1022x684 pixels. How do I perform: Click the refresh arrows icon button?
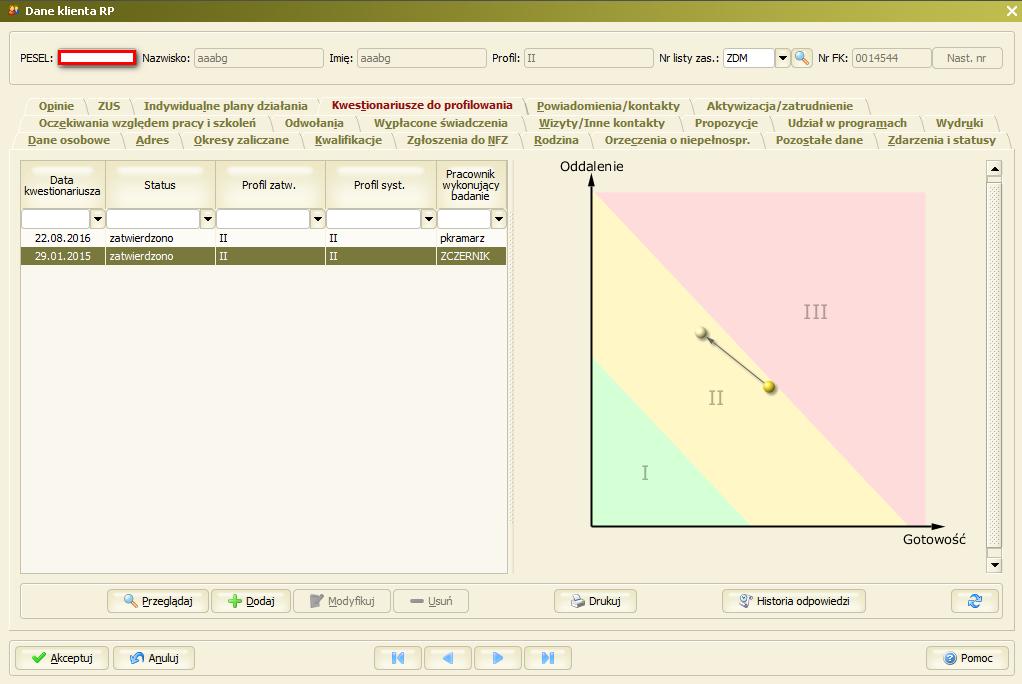click(974, 601)
